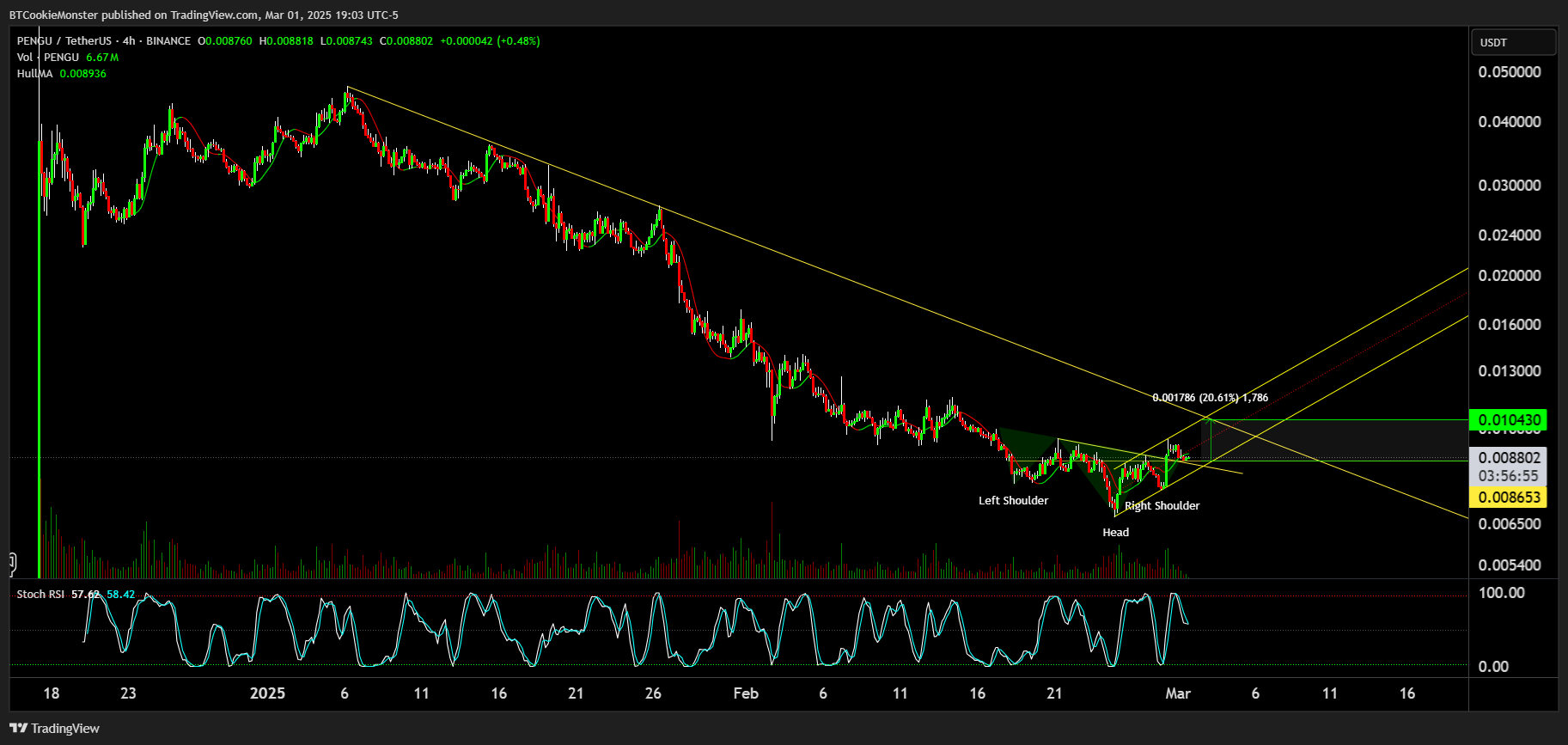The height and width of the screenshot is (745, 1568).
Task: Click the Stoch RSI indicator label
Action: pos(40,594)
